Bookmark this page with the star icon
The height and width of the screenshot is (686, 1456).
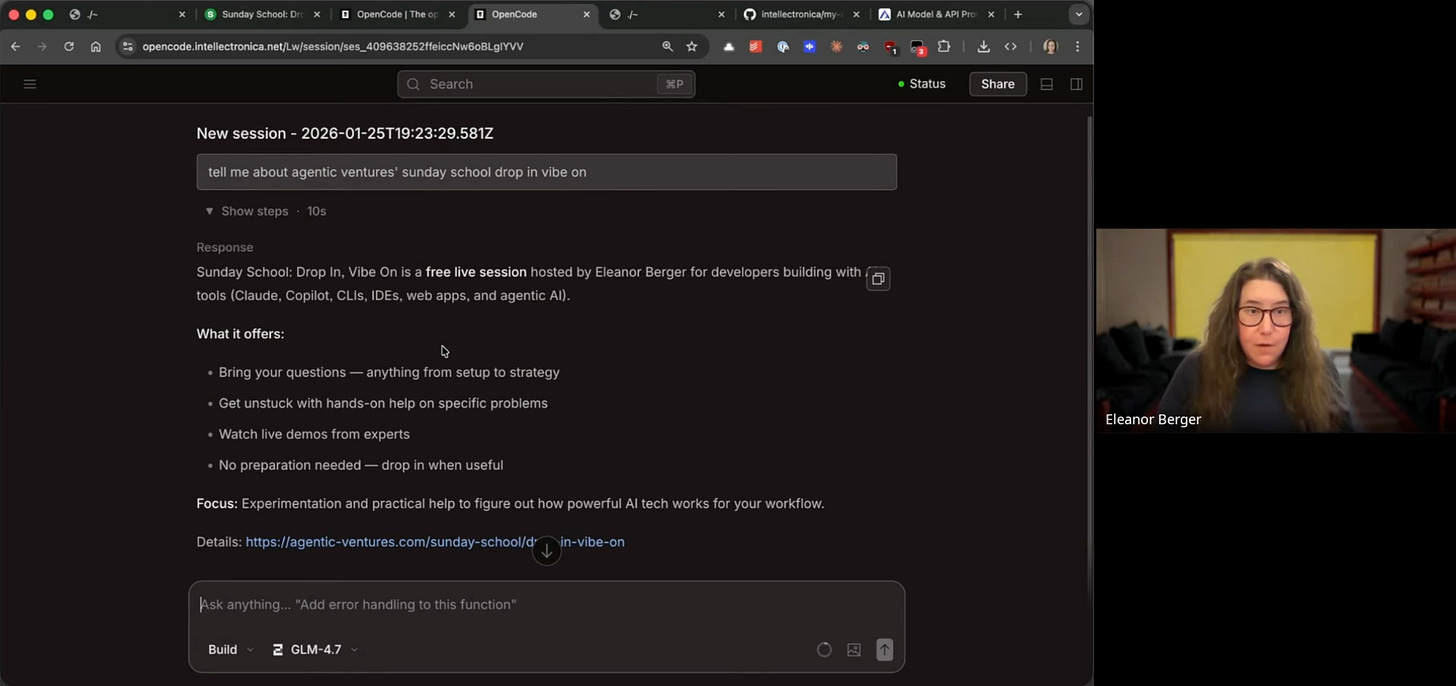(x=692, y=46)
